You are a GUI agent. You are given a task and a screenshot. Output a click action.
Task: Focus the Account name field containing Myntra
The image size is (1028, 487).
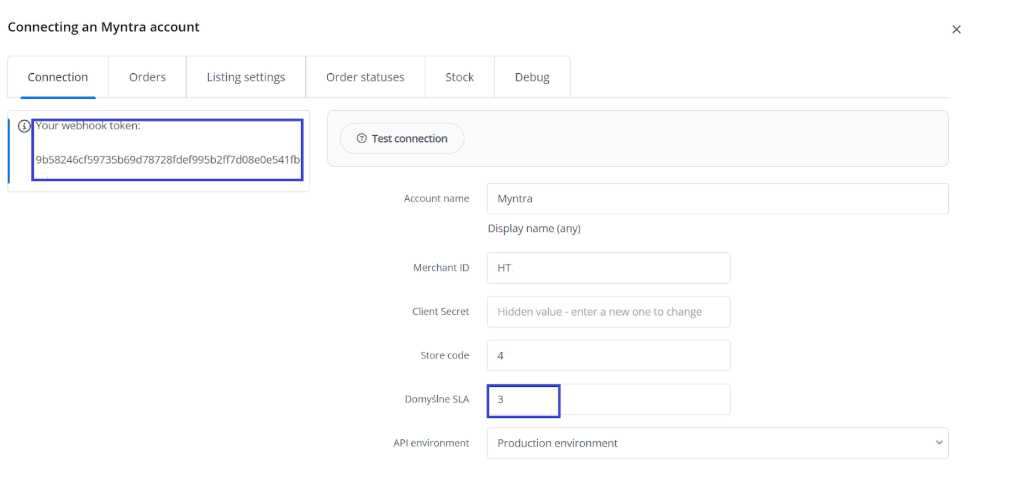(716, 199)
